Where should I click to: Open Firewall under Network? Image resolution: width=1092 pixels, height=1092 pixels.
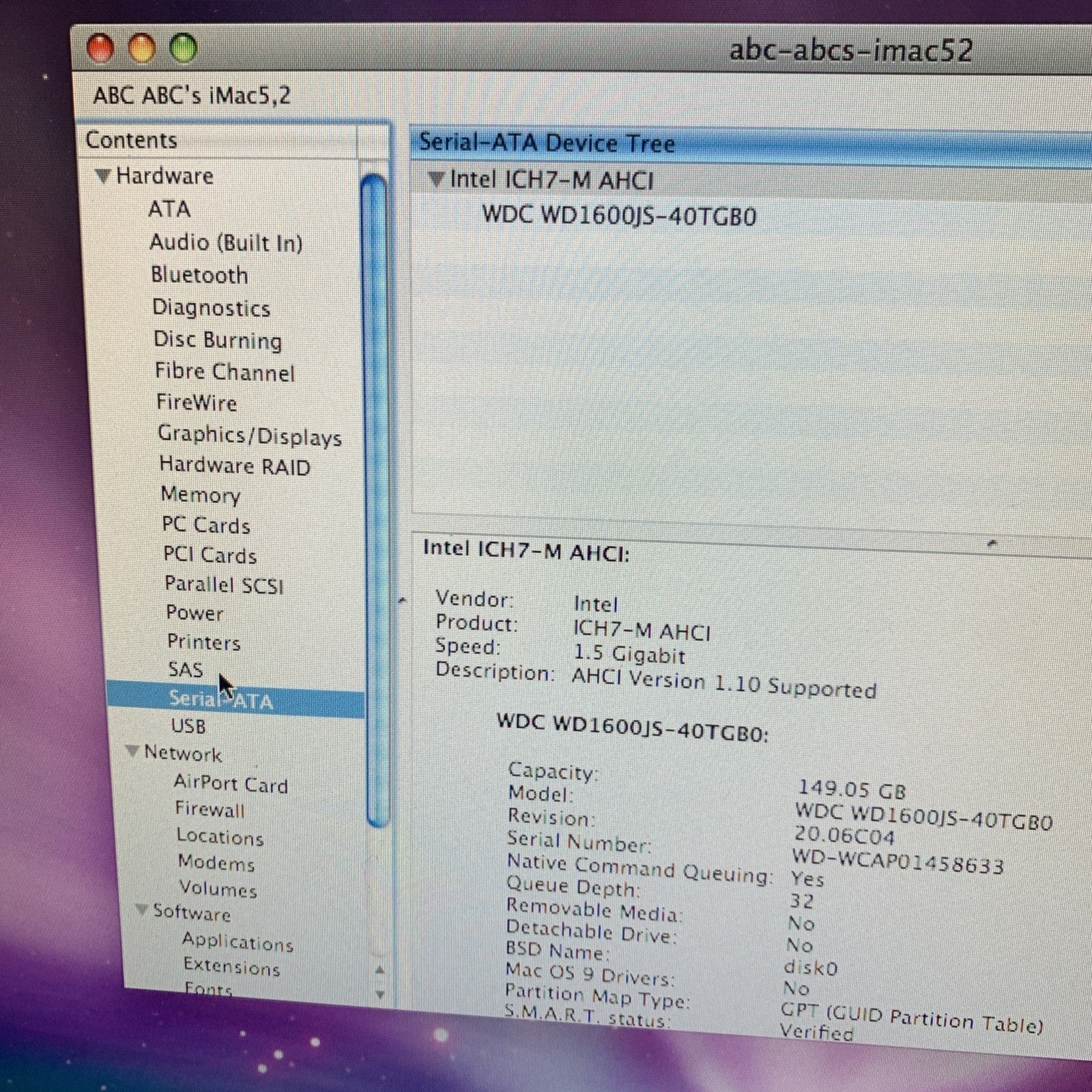[210, 809]
